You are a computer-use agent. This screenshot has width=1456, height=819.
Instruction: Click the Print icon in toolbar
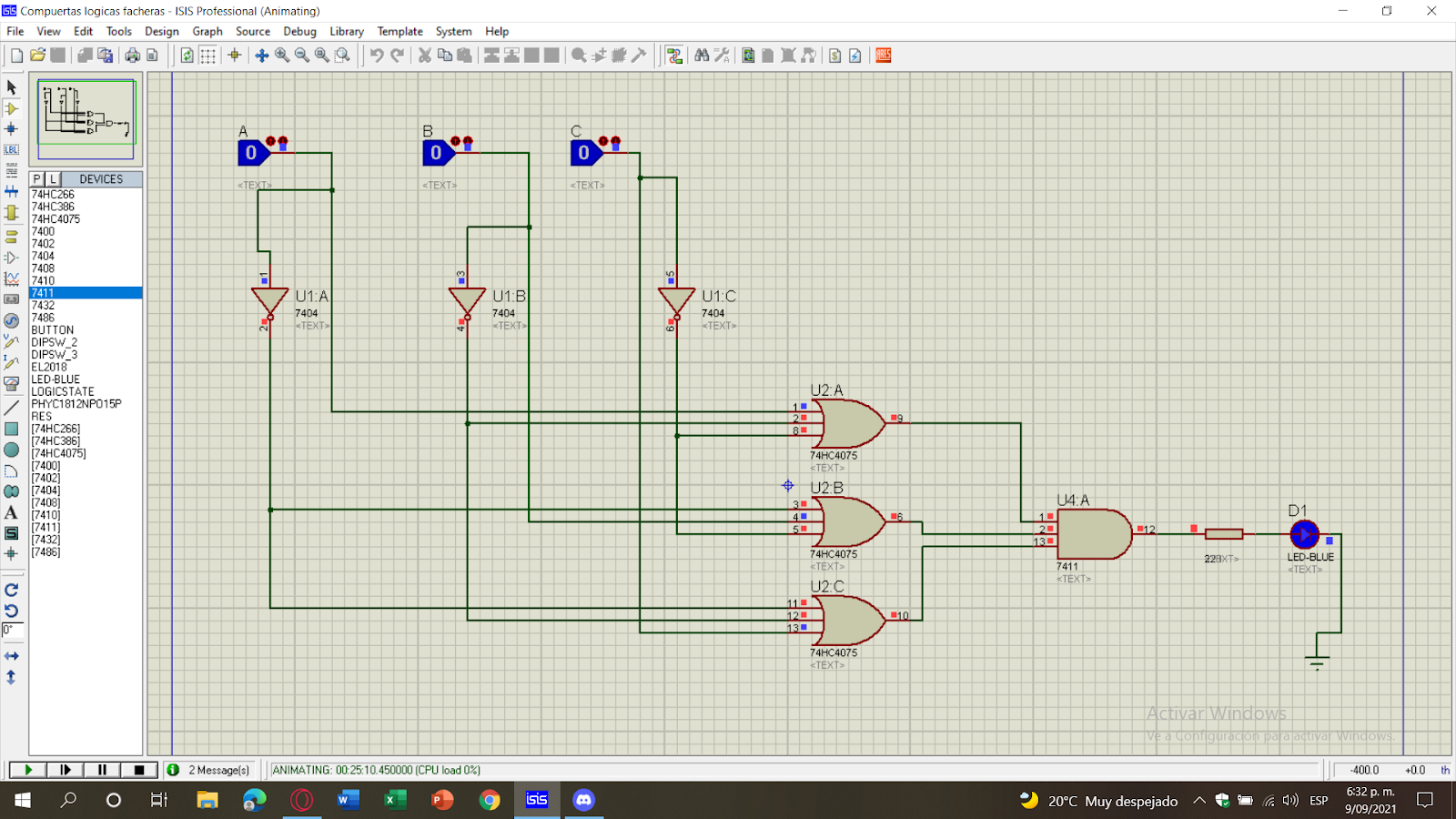pyautogui.click(x=133, y=56)
